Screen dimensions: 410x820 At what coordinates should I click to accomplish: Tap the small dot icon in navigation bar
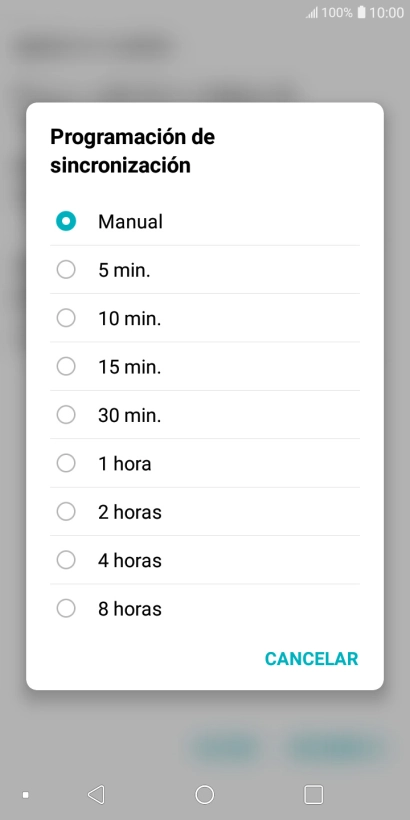25,795
